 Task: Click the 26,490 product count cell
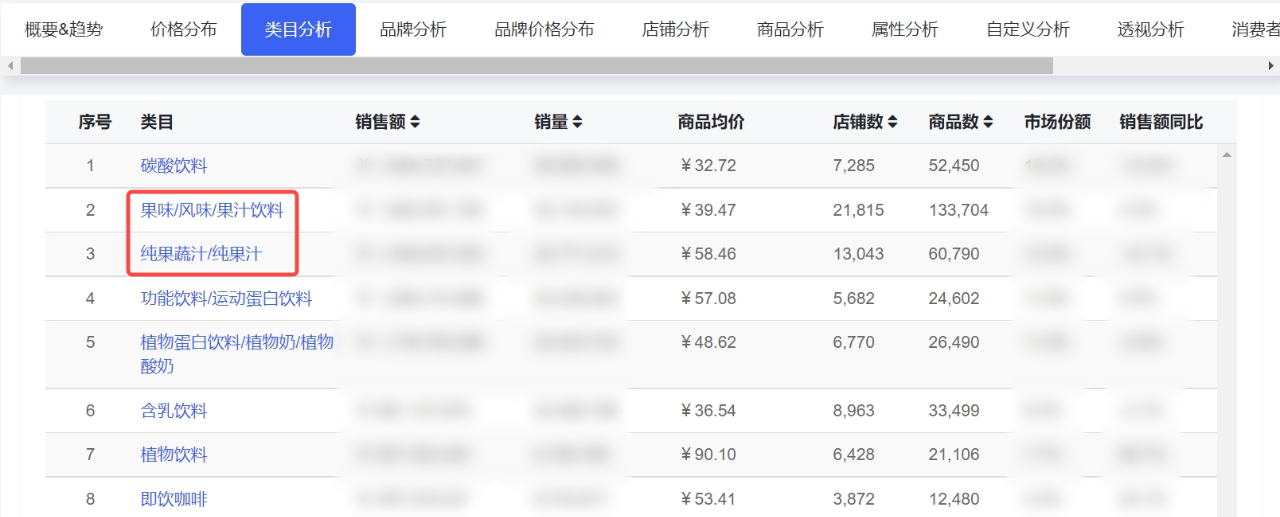click(954, 342)
